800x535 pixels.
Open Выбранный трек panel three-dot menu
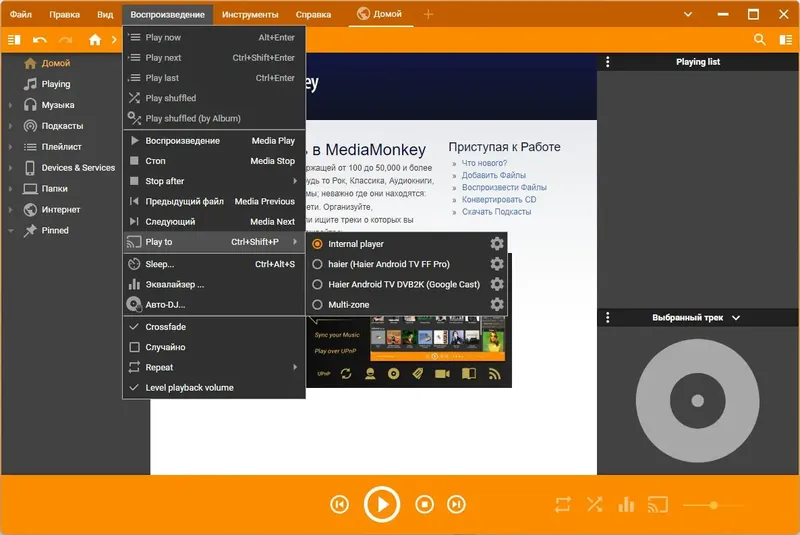coord(607,317)
